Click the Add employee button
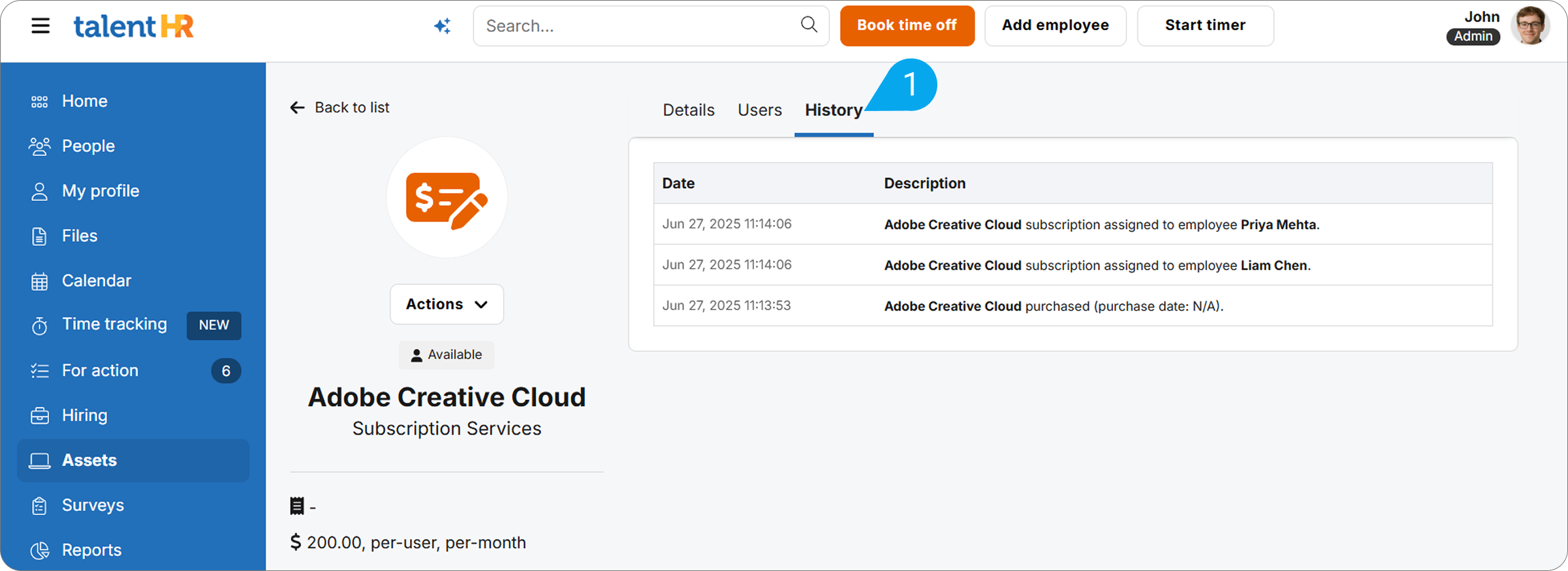1568x571 pixels. point(1055,26)
